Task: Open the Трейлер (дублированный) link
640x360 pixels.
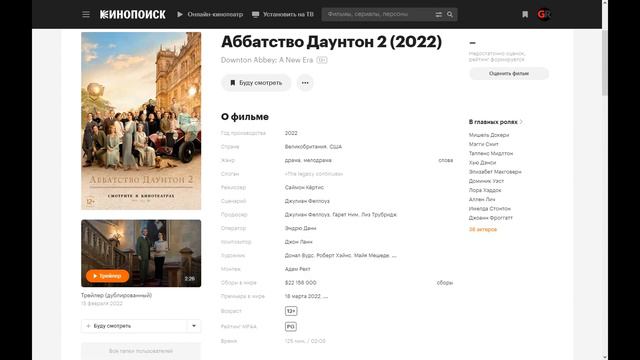Action: click(x=116, y=295)
